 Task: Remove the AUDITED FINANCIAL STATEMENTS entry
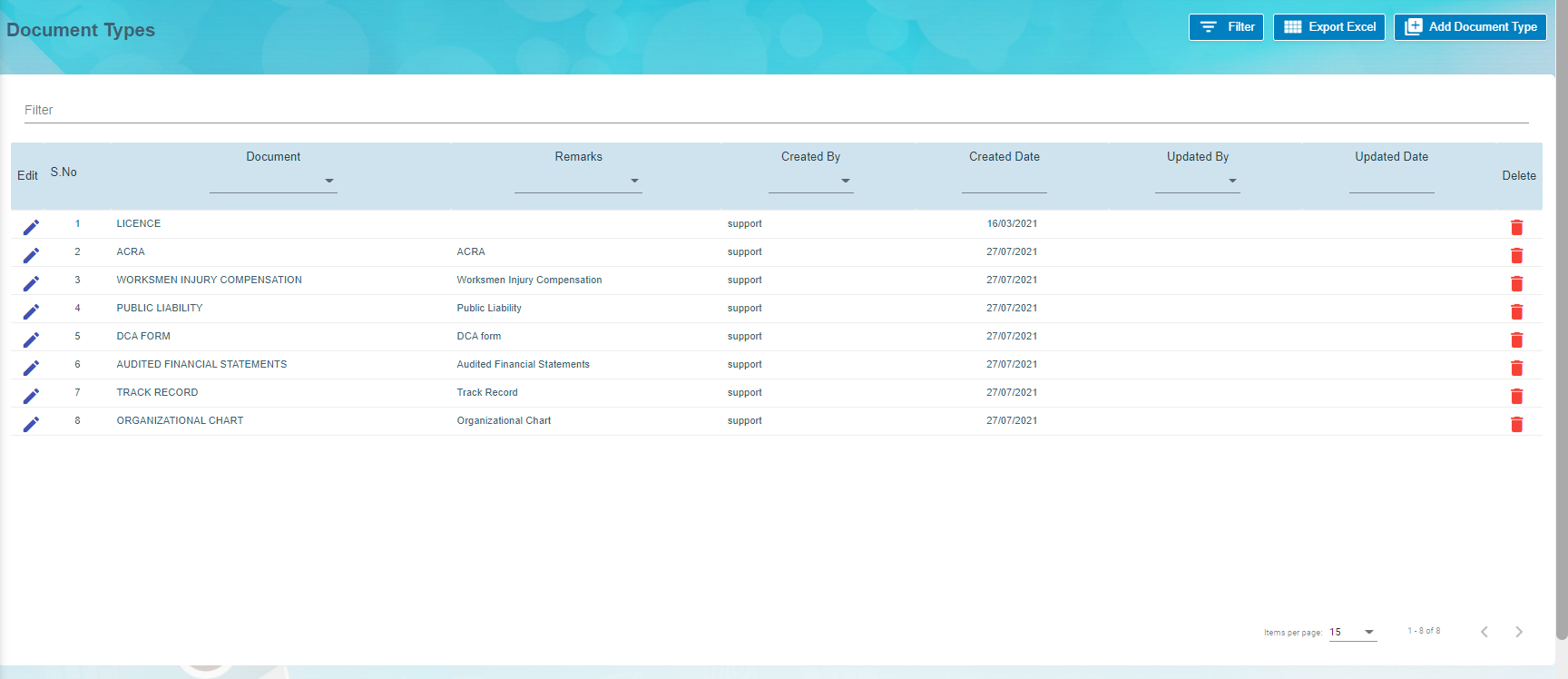click(x=1516, y=368)
